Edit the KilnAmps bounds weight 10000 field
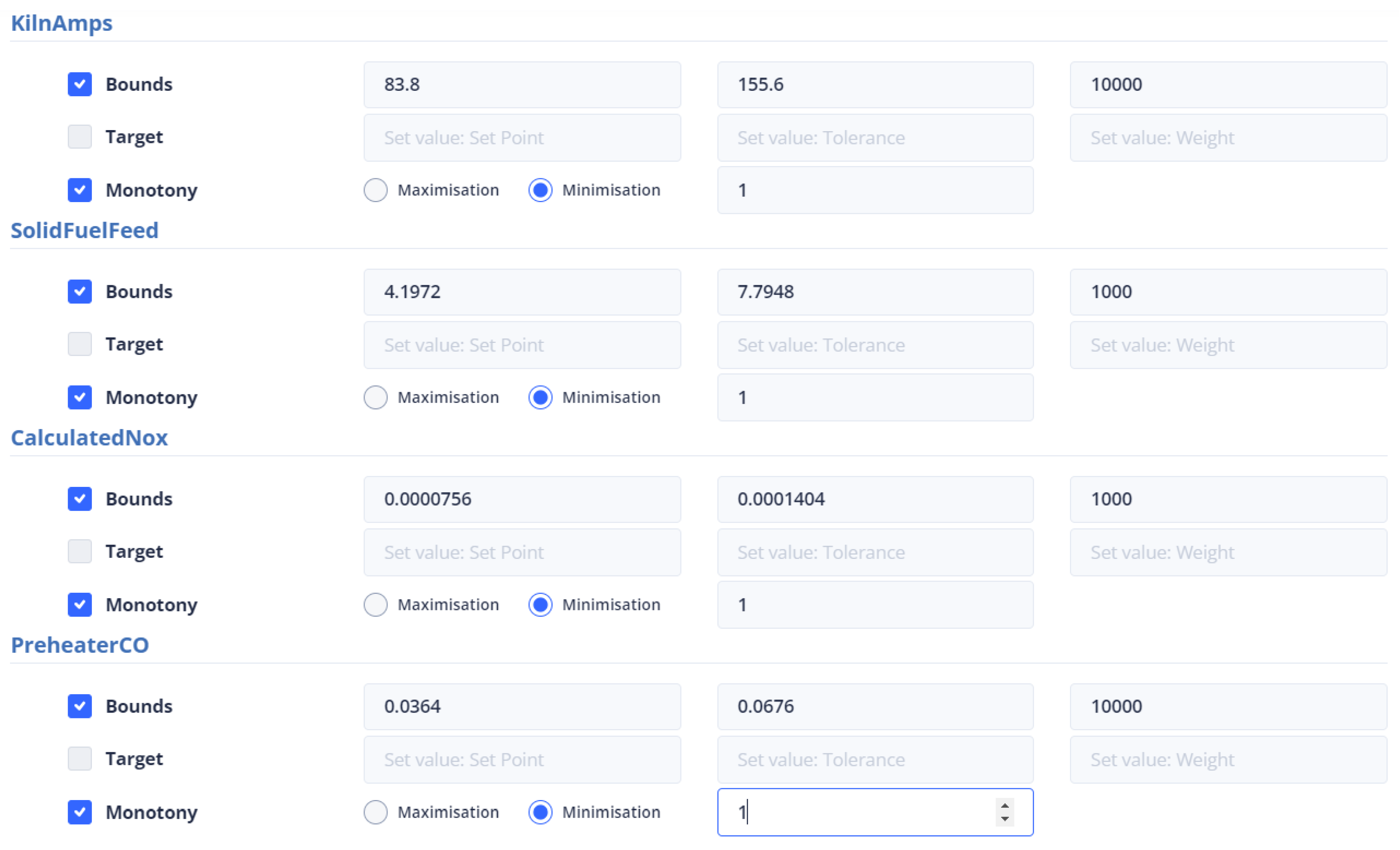Image resolution: width=1400 pixels, height=850 pixels. click(1227, 85)
